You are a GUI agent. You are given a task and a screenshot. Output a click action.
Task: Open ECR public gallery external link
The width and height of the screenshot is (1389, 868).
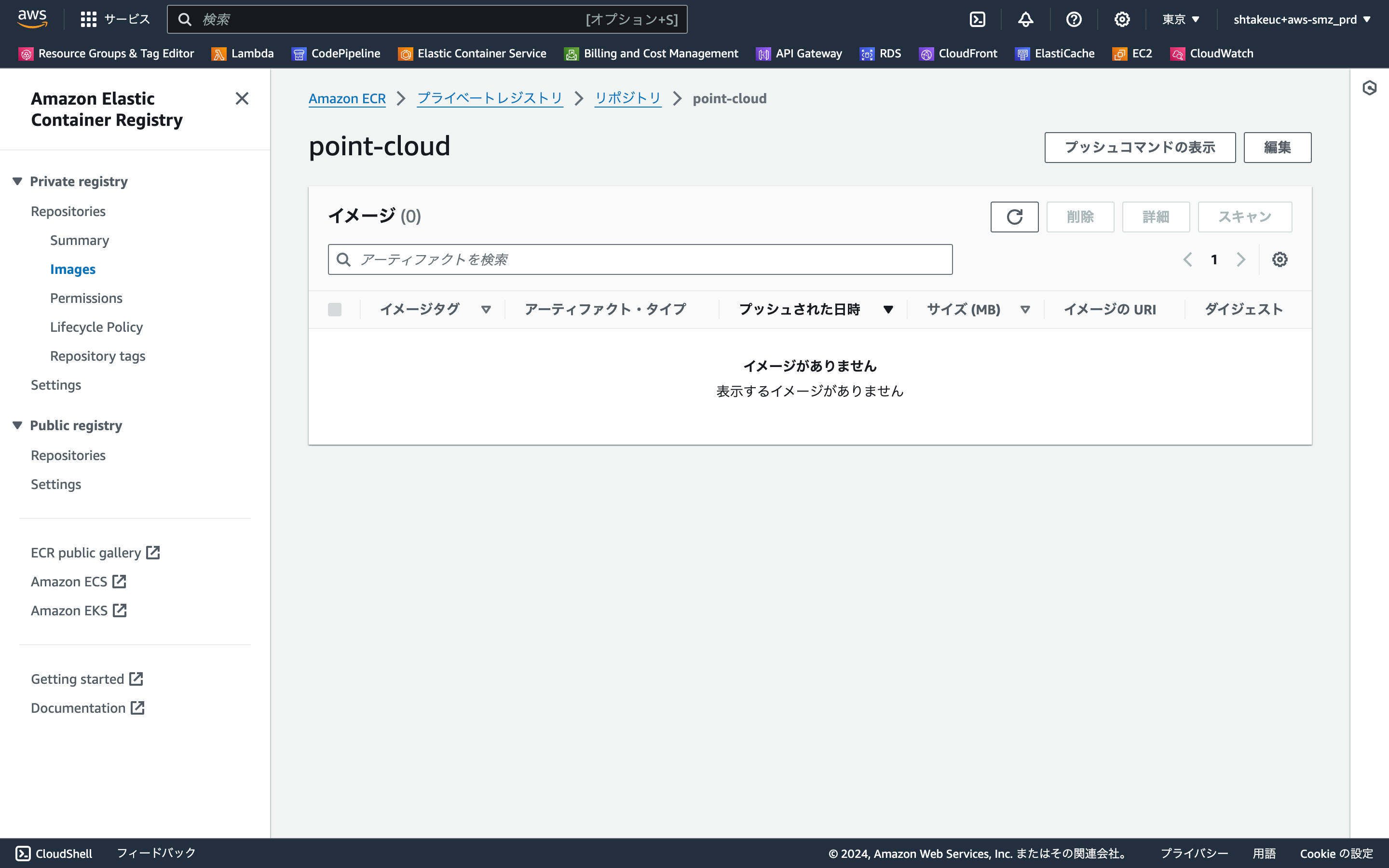95,552
